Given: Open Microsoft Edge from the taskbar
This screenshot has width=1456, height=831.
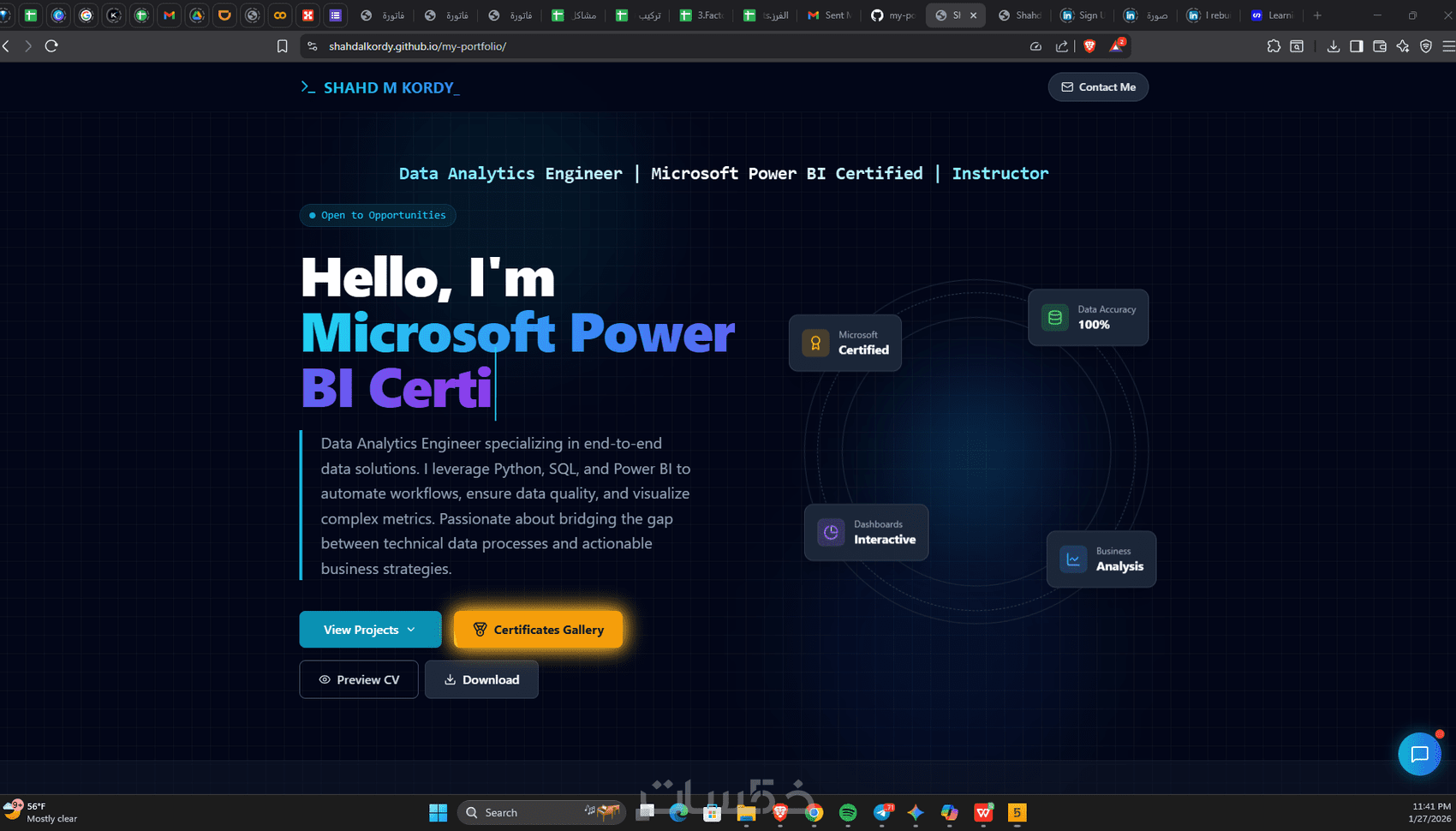Looking at the screenshot, I should click(x=678, y=812).
